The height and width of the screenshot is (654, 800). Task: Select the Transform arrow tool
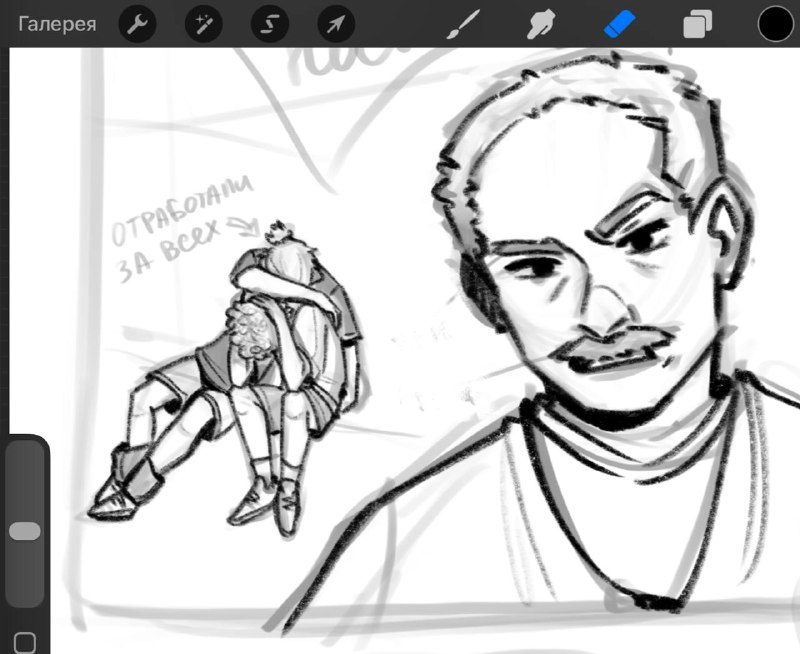[336, 24]
